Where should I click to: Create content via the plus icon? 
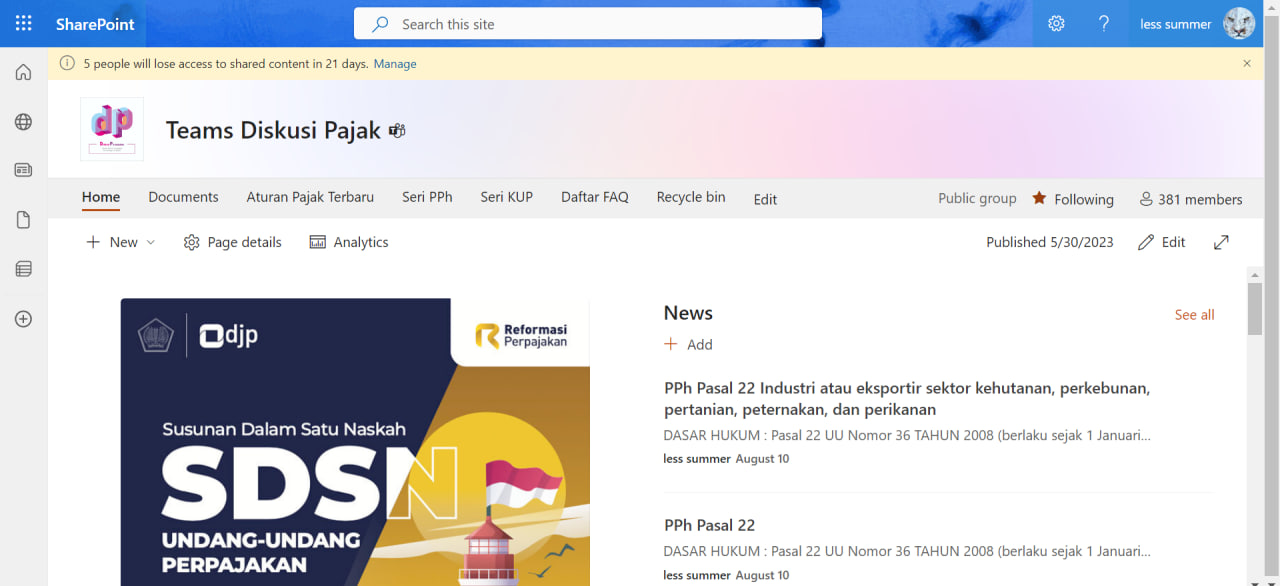click(22, 318)
